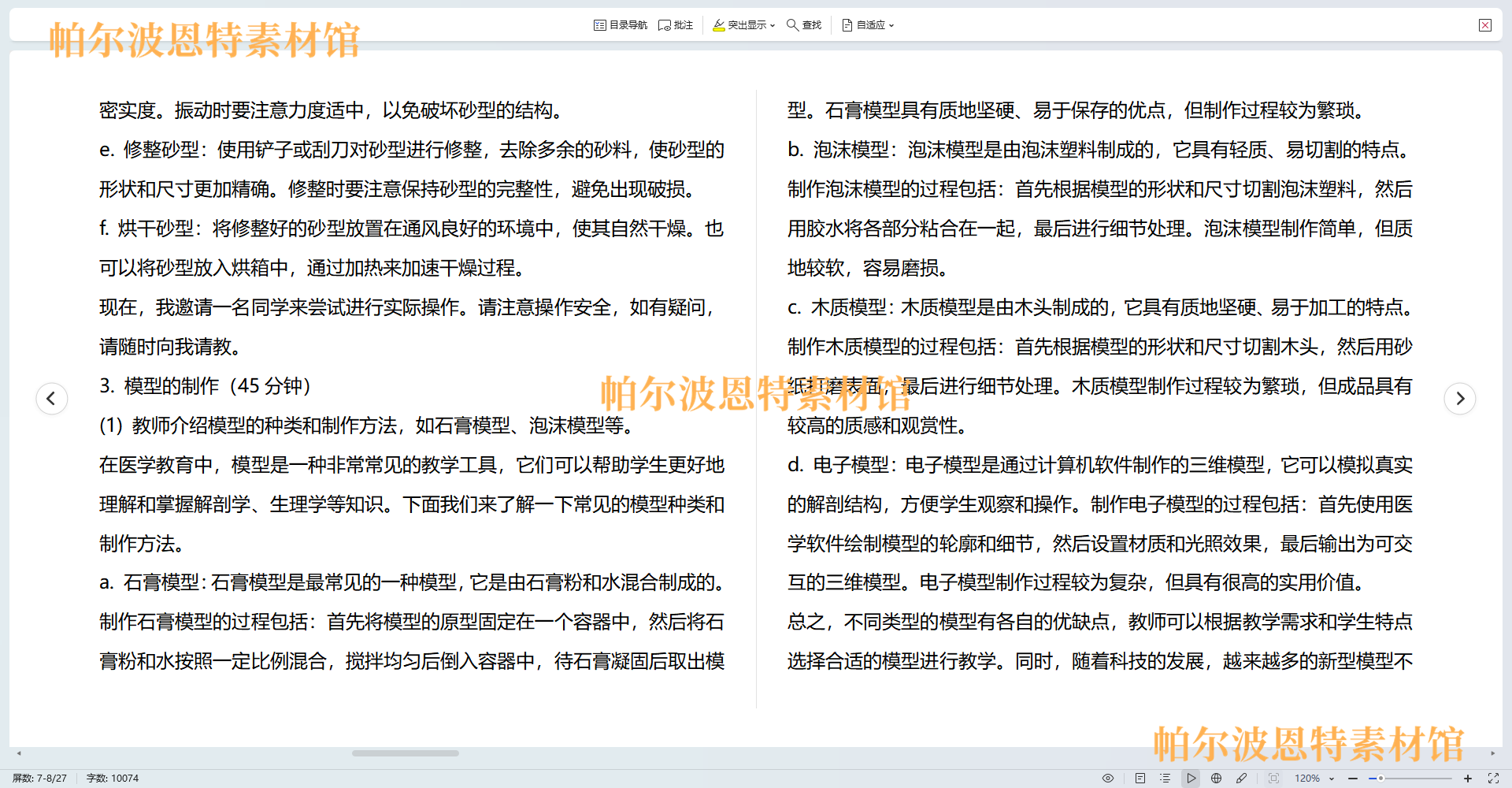Switch to page layout view icon

pos(1140,778)
